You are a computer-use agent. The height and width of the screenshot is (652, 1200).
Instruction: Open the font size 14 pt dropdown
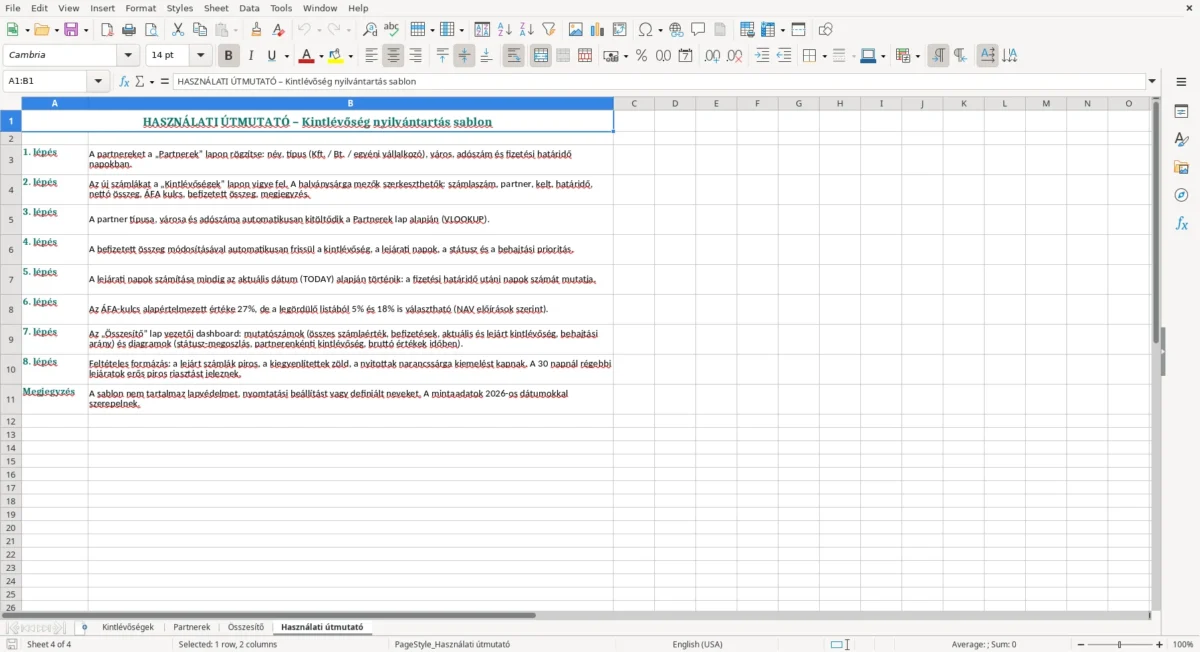point(201,56)
